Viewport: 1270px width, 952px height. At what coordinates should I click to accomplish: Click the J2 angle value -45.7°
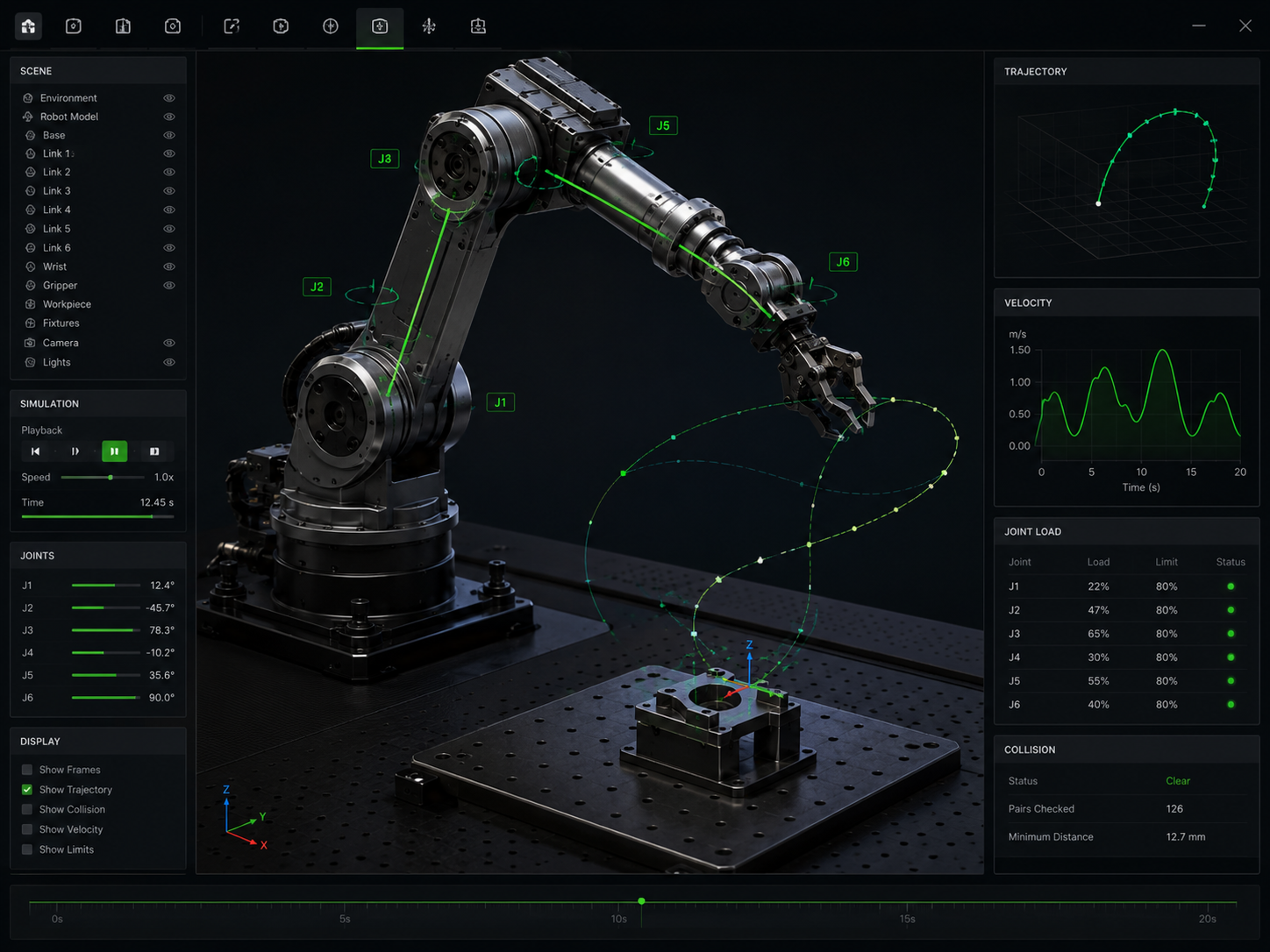(160, 607)
